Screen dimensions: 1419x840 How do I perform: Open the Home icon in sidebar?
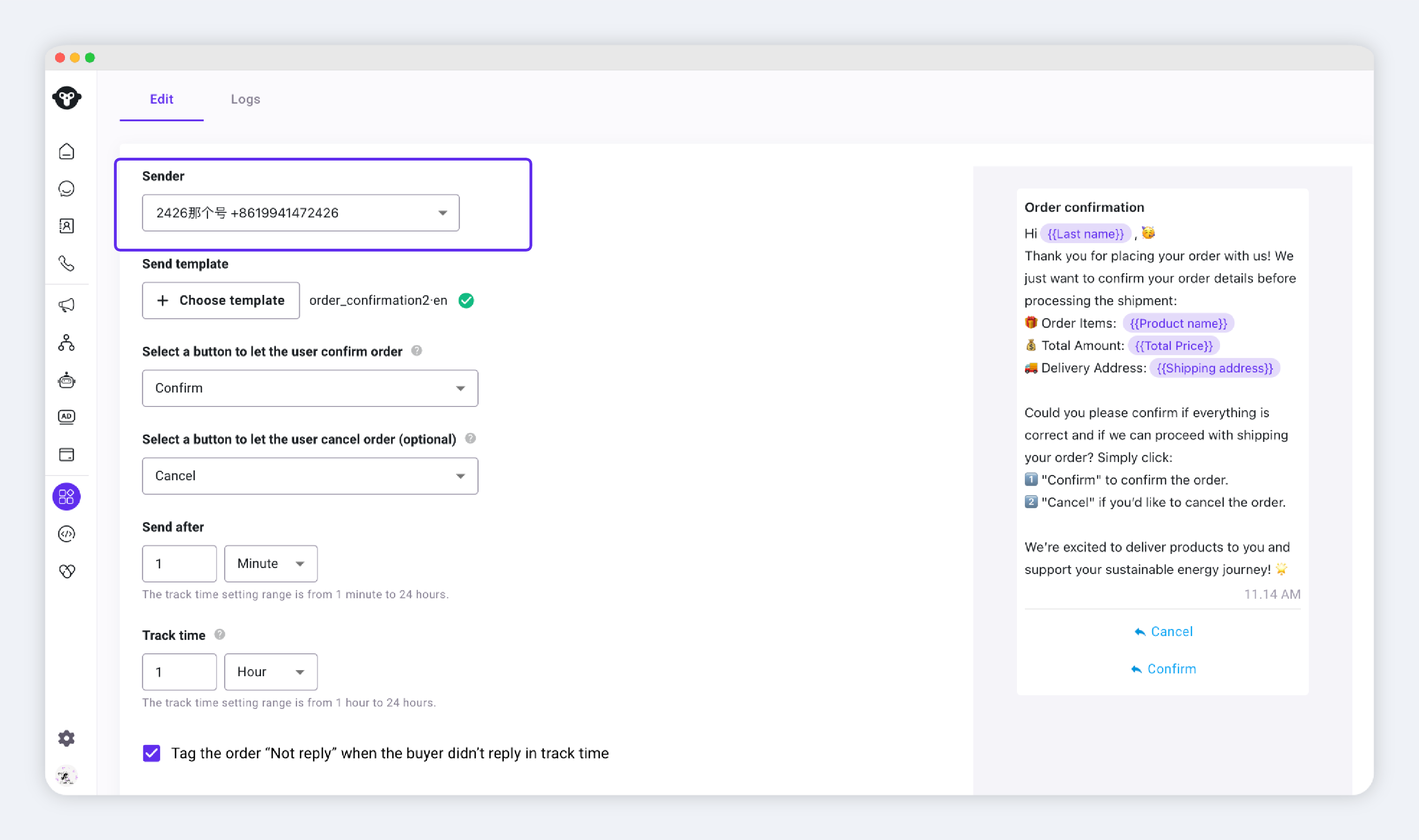coord(66,152)
